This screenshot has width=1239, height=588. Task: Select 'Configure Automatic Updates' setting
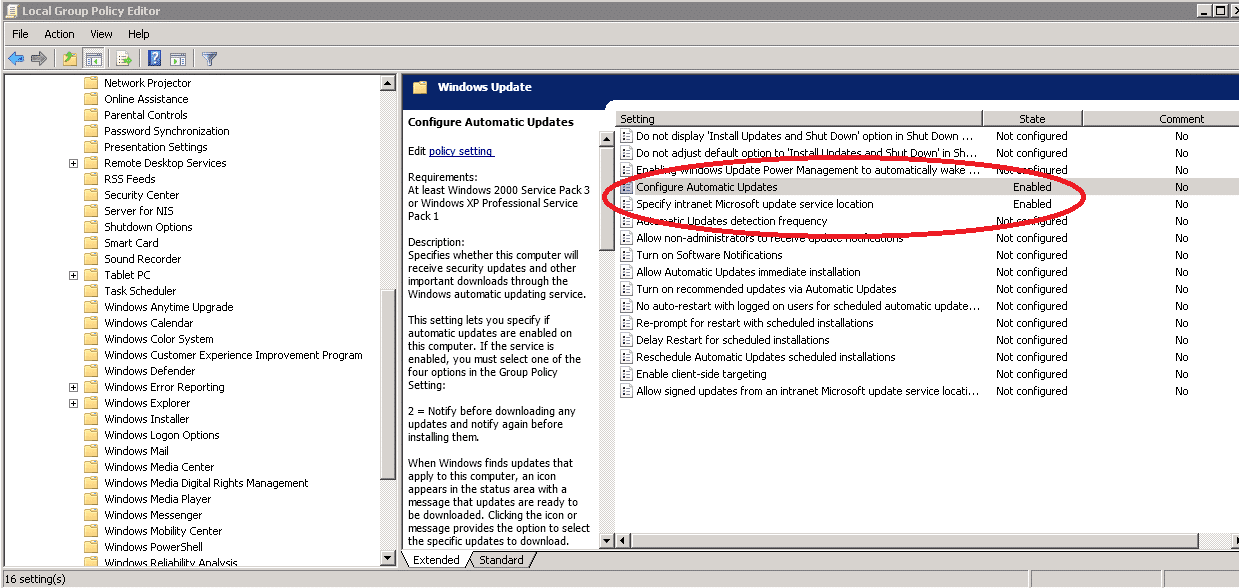(706, 187)
